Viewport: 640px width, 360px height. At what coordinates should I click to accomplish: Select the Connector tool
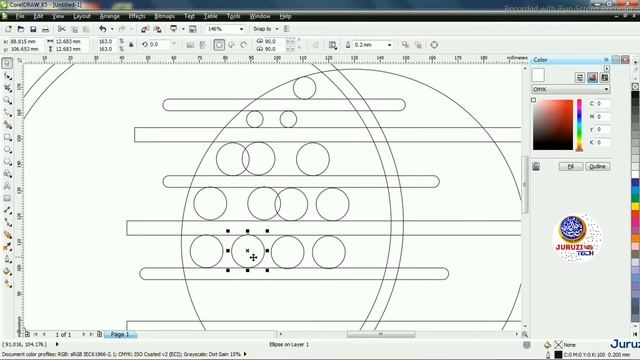pos(7,222)
